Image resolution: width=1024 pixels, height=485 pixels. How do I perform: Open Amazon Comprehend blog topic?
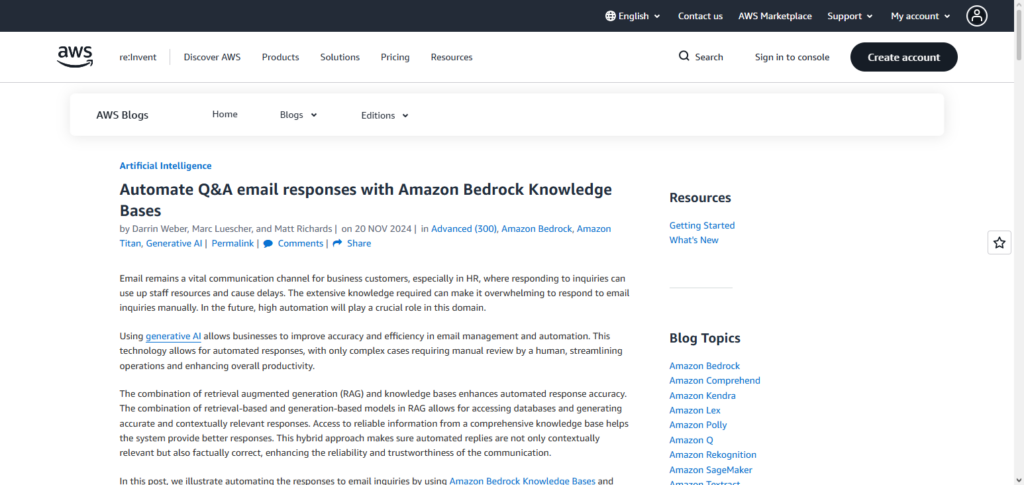pos(714,381)
